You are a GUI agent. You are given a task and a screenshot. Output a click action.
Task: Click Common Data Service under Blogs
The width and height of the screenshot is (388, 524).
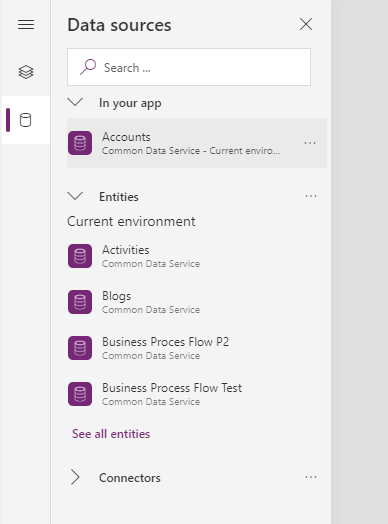pos(151,310)
